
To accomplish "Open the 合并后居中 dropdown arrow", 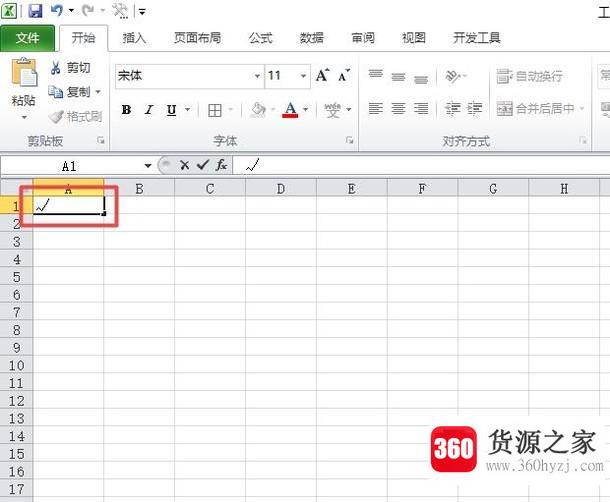I will (582, 108).
